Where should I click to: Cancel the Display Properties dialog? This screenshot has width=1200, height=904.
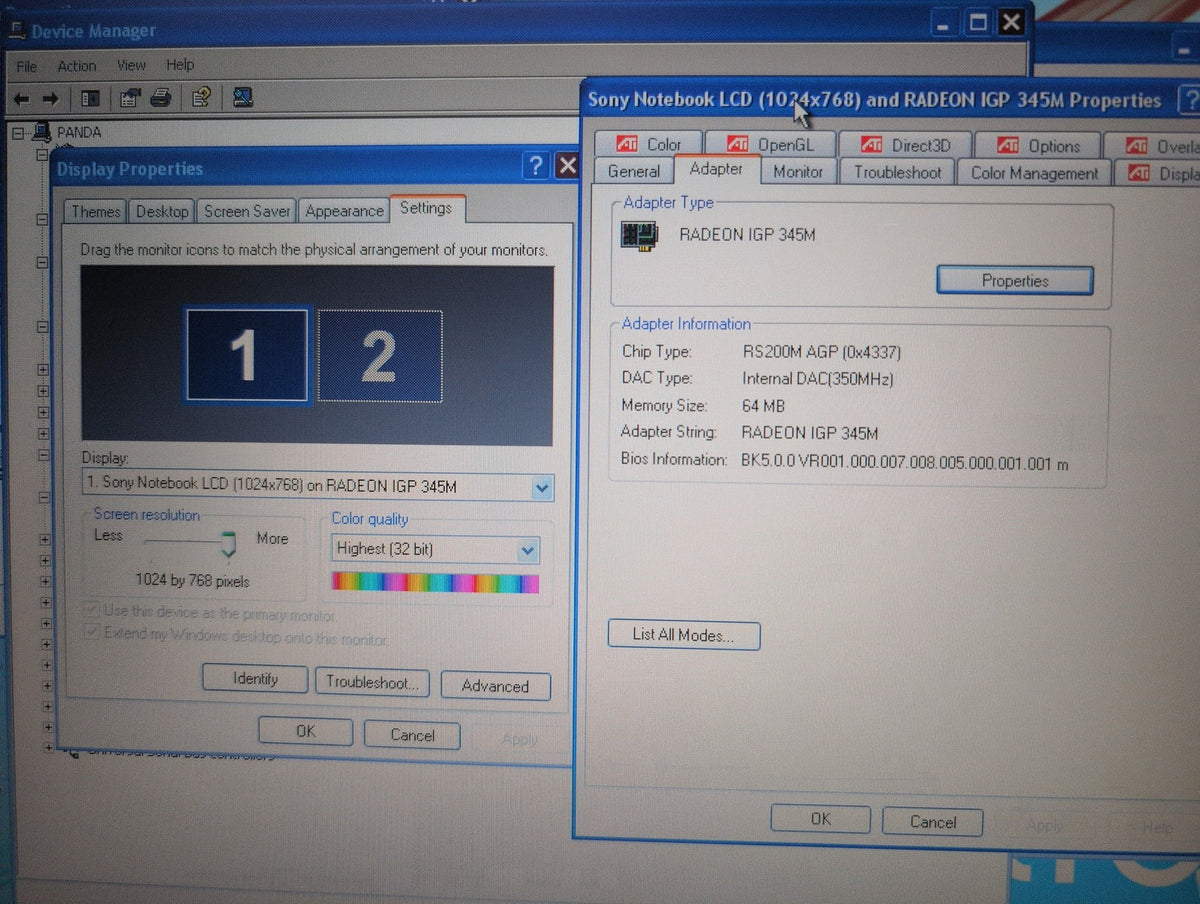(412, 735)
